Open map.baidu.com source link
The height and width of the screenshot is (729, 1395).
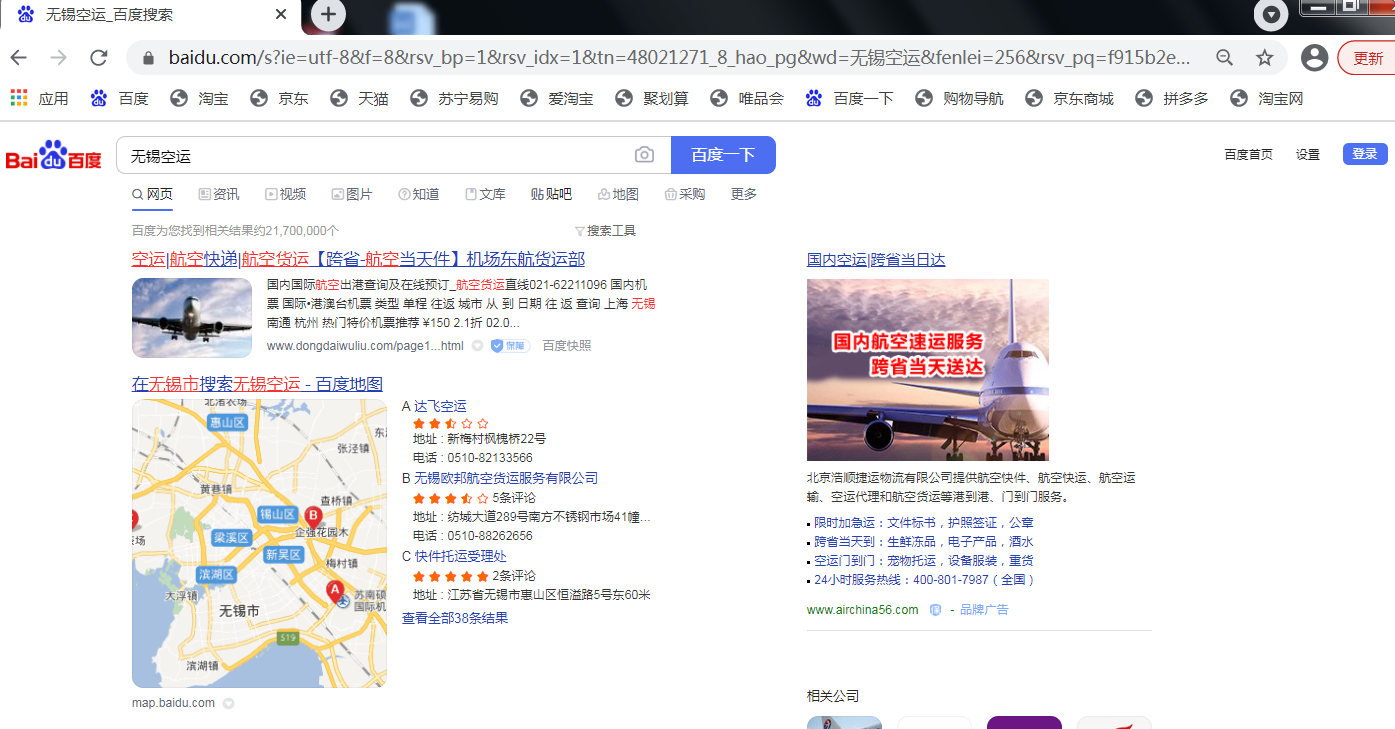(173, 703)
